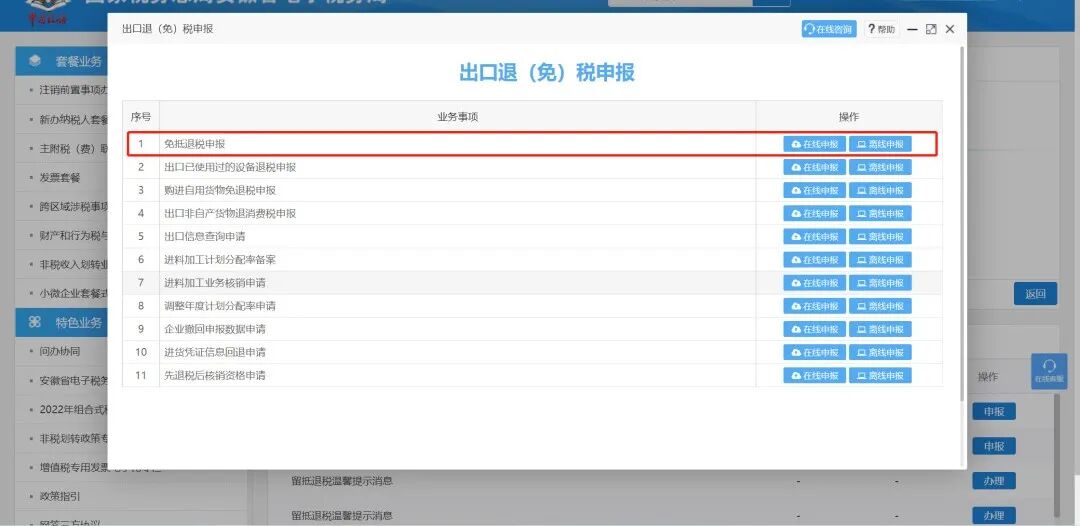
Task: Click the 返回 button behind the dialog
Action: (x=1035, y=294)
